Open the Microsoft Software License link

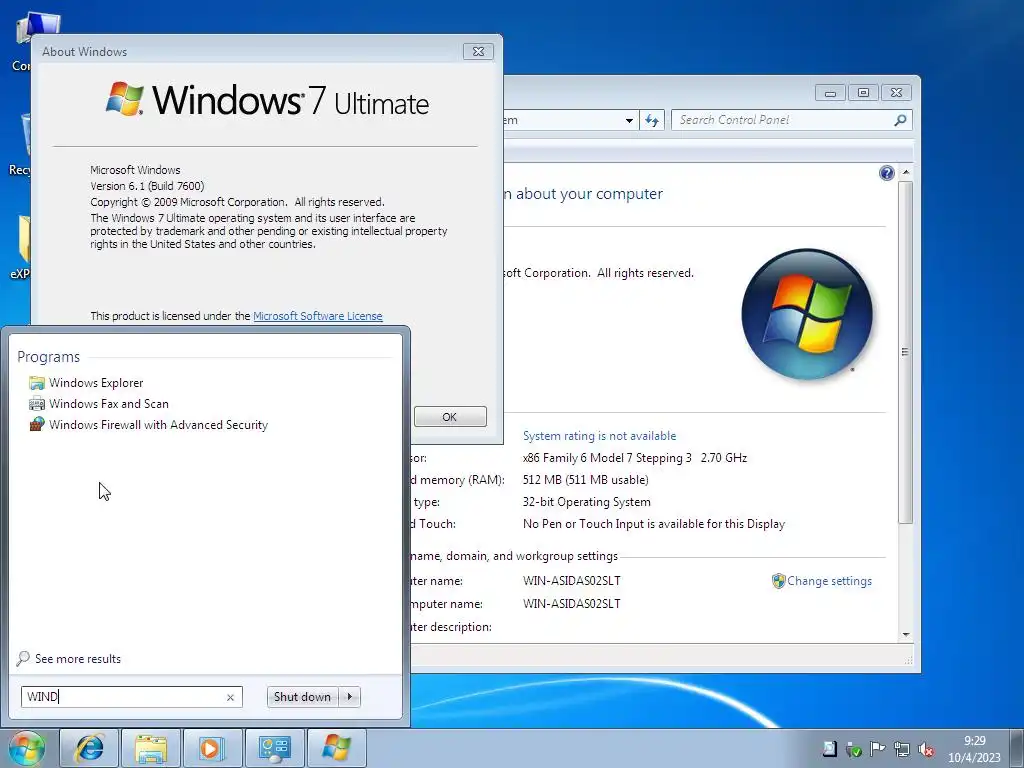317,316
